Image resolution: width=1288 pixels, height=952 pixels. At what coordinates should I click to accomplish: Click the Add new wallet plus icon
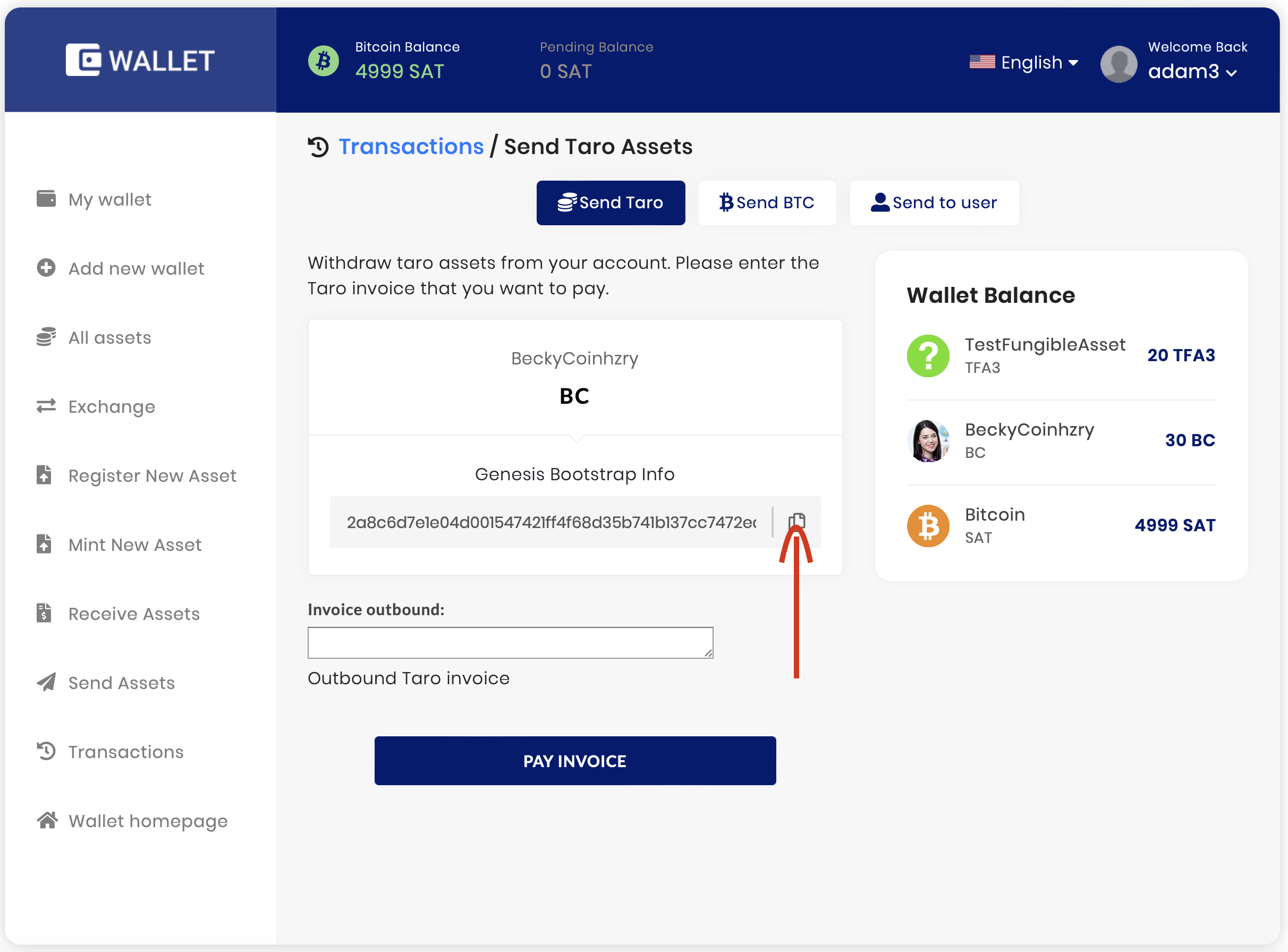coord(46,268)
